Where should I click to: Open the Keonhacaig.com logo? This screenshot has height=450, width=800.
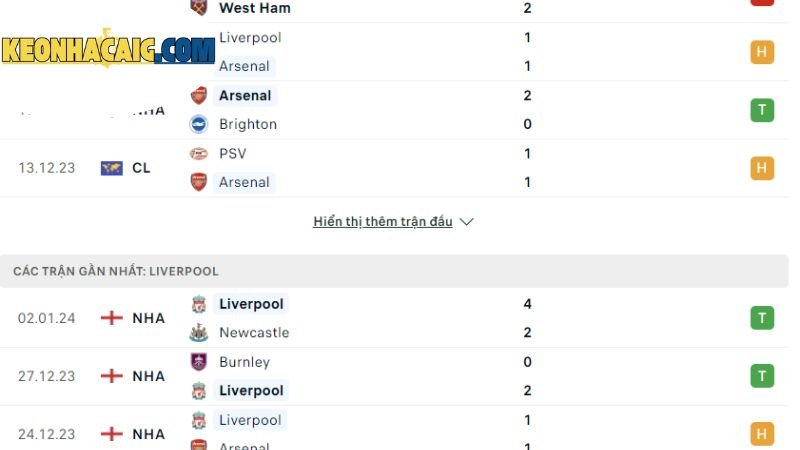[x=108, y=49]
